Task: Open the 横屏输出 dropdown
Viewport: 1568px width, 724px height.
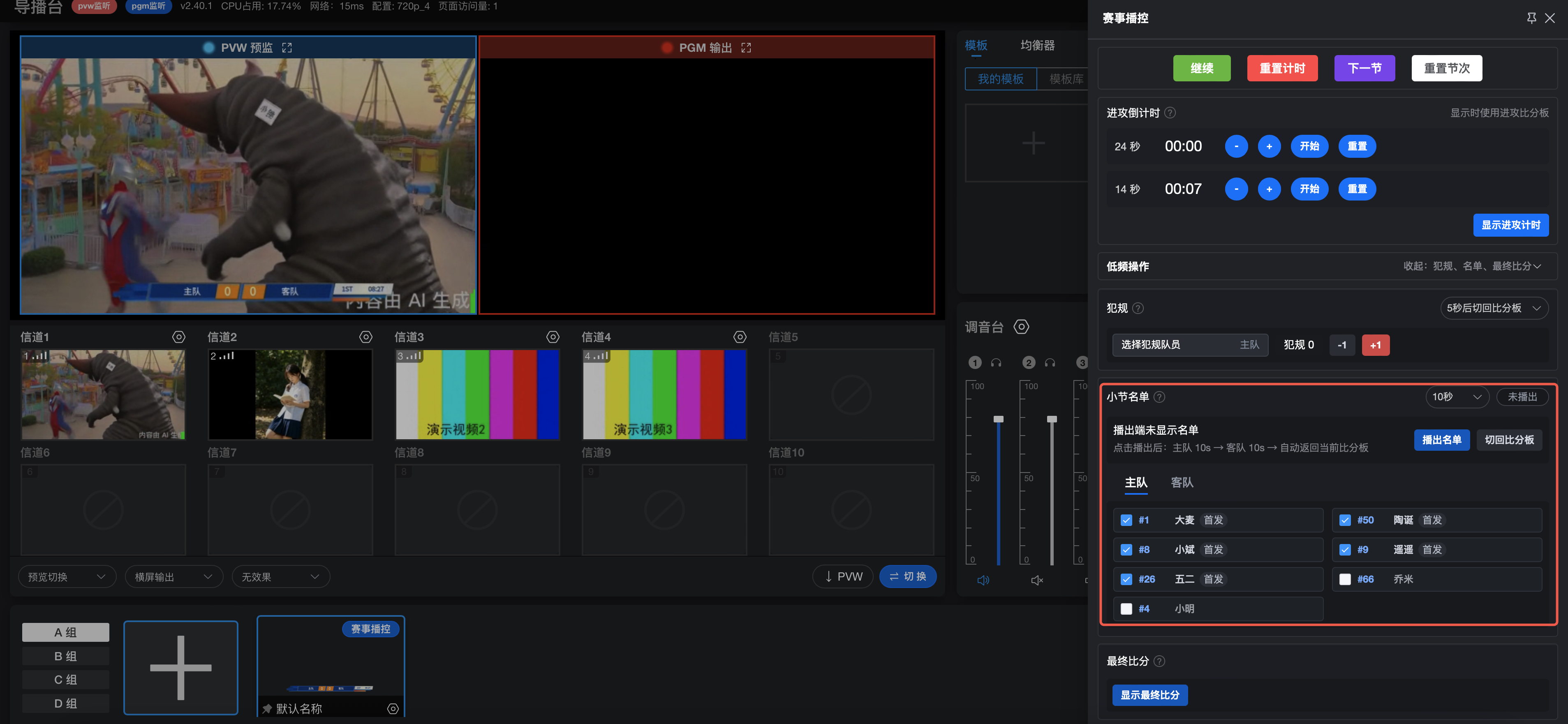Action: click(x=174, y=577)
